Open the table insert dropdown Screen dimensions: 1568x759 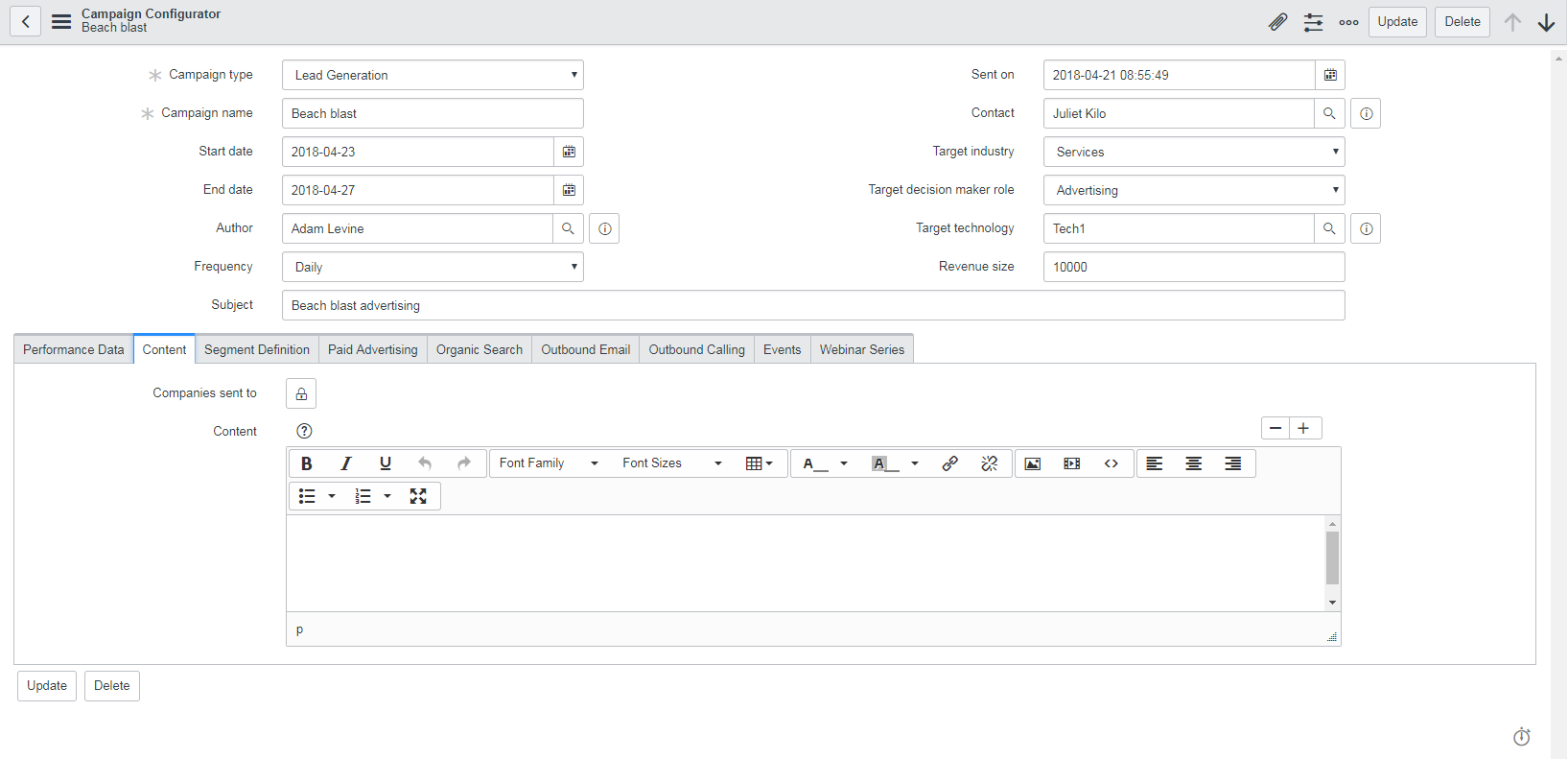coord(760,463)
